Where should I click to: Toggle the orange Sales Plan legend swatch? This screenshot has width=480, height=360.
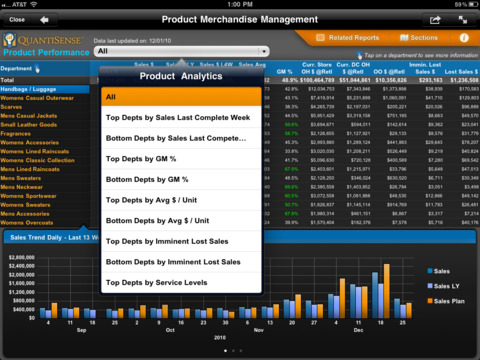click(x=430, y=301)
